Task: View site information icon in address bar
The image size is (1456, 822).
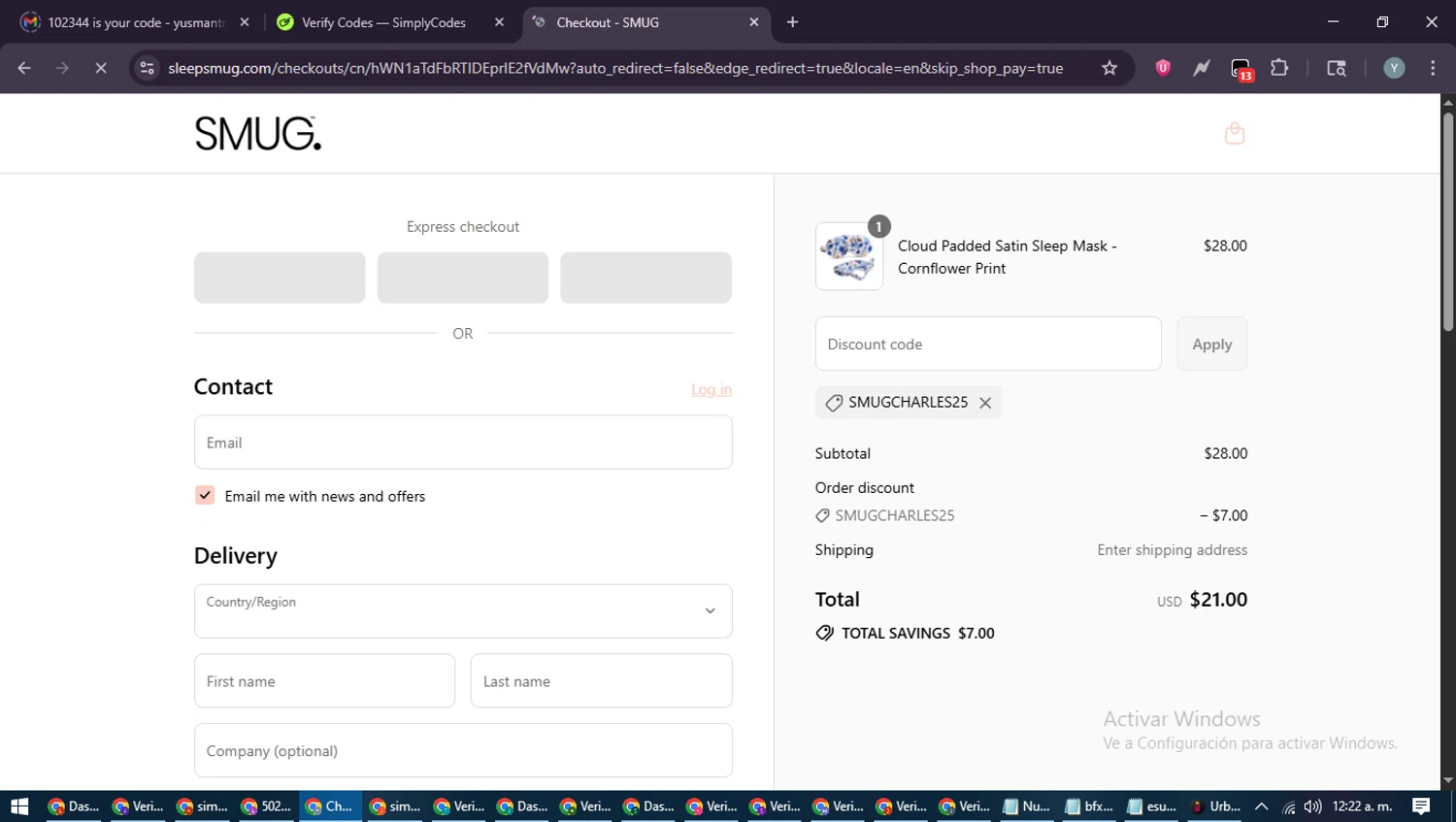Action: coord(147,68)
